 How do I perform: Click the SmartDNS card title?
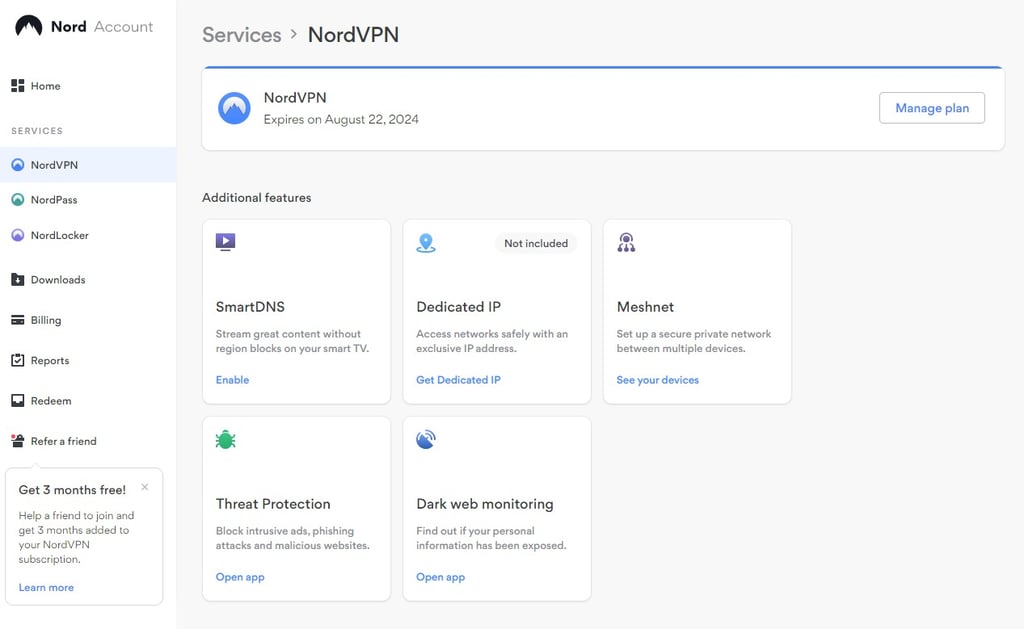(x=250, y=306)
